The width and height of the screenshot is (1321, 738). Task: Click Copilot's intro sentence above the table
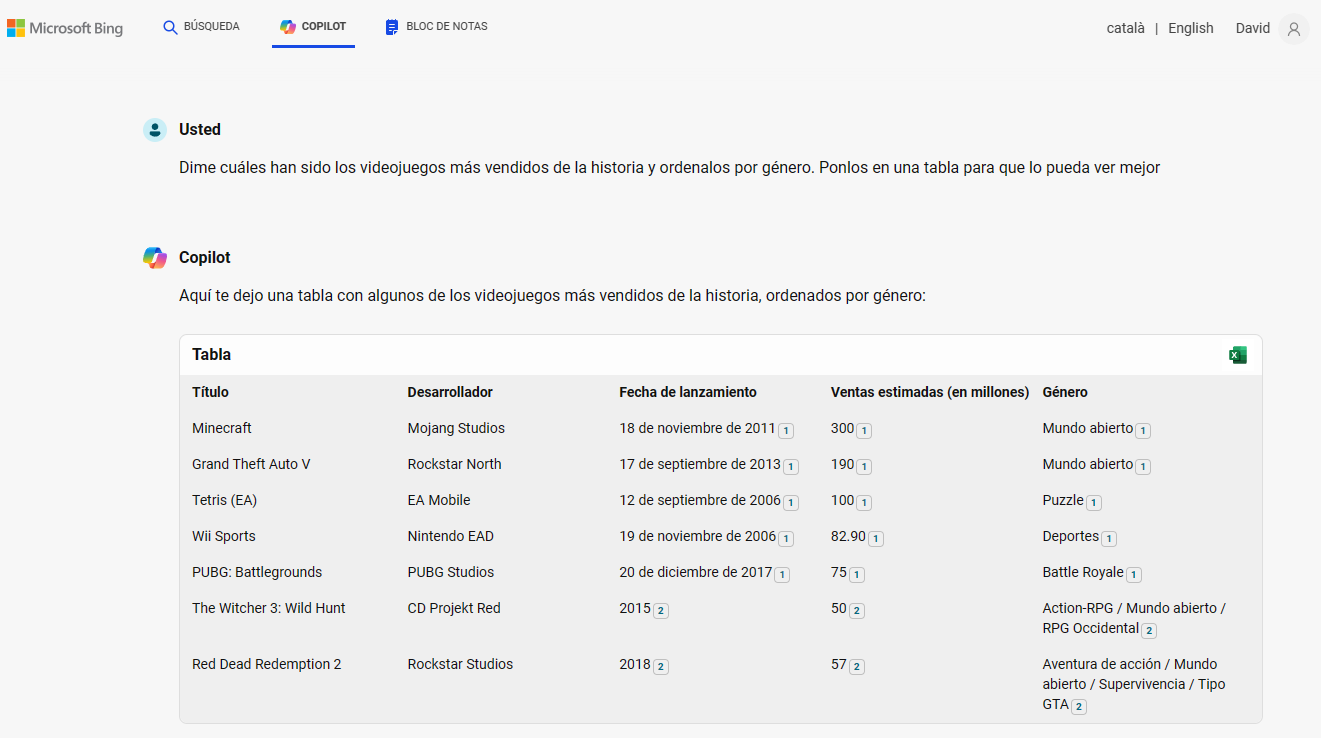(553, 296)
